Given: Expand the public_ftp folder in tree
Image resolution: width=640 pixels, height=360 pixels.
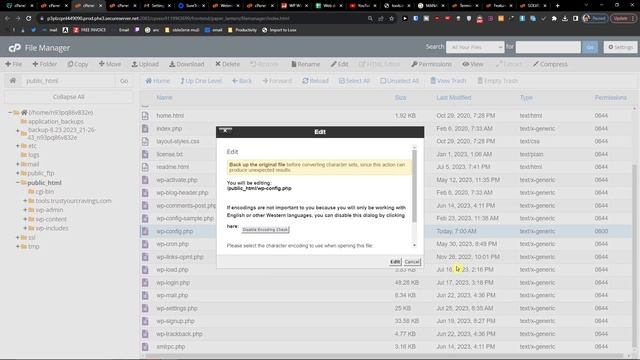Looking at the screenshot, I should pos(18,173).
